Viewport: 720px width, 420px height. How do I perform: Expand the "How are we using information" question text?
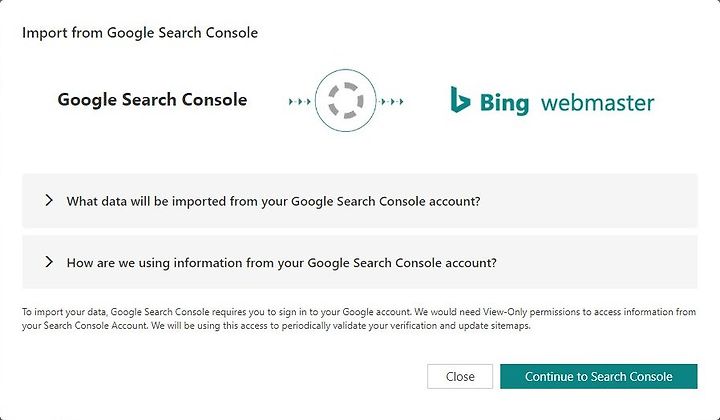(x=281, y=263)
